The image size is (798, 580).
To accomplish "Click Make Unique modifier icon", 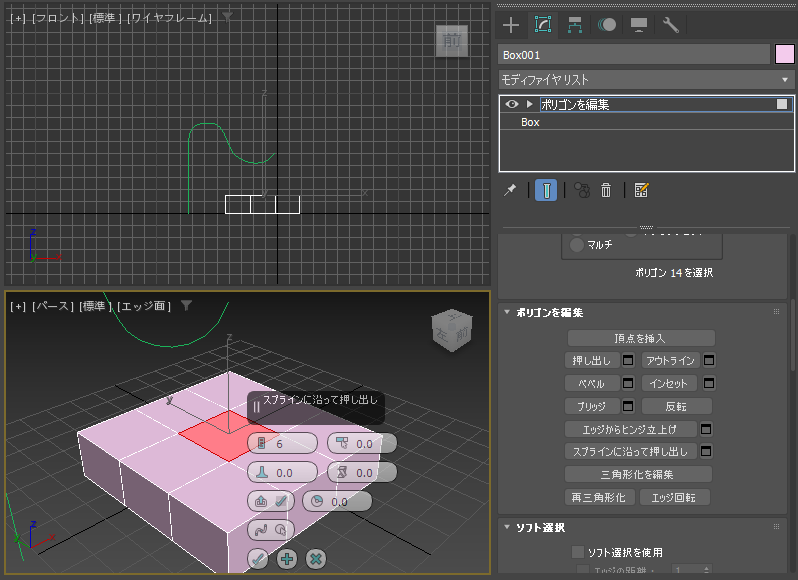I will tap(582, 190).
